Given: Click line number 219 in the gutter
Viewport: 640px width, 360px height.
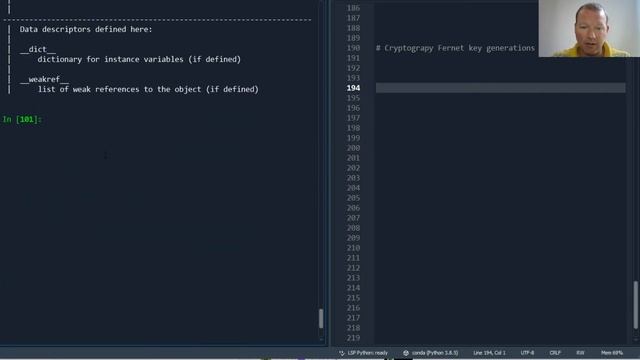Looking at the screenshot, I should coord(353,338).
